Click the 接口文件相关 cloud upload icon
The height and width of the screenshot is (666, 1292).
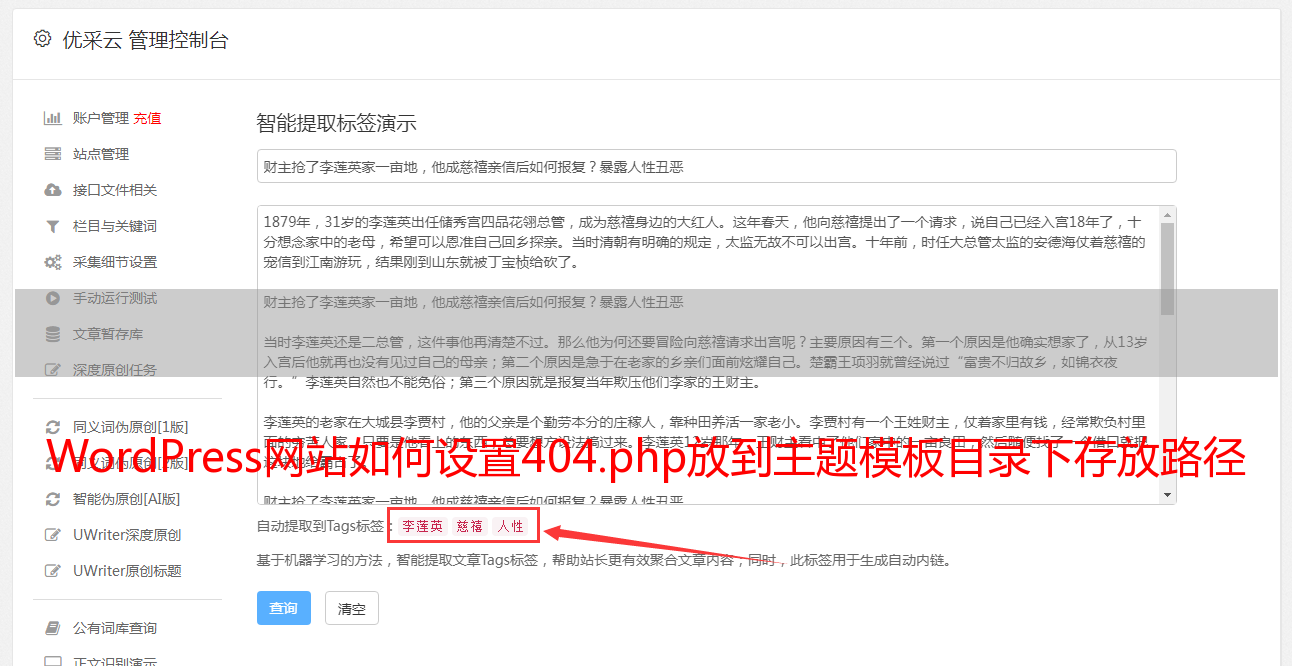[x=53, y=190]
